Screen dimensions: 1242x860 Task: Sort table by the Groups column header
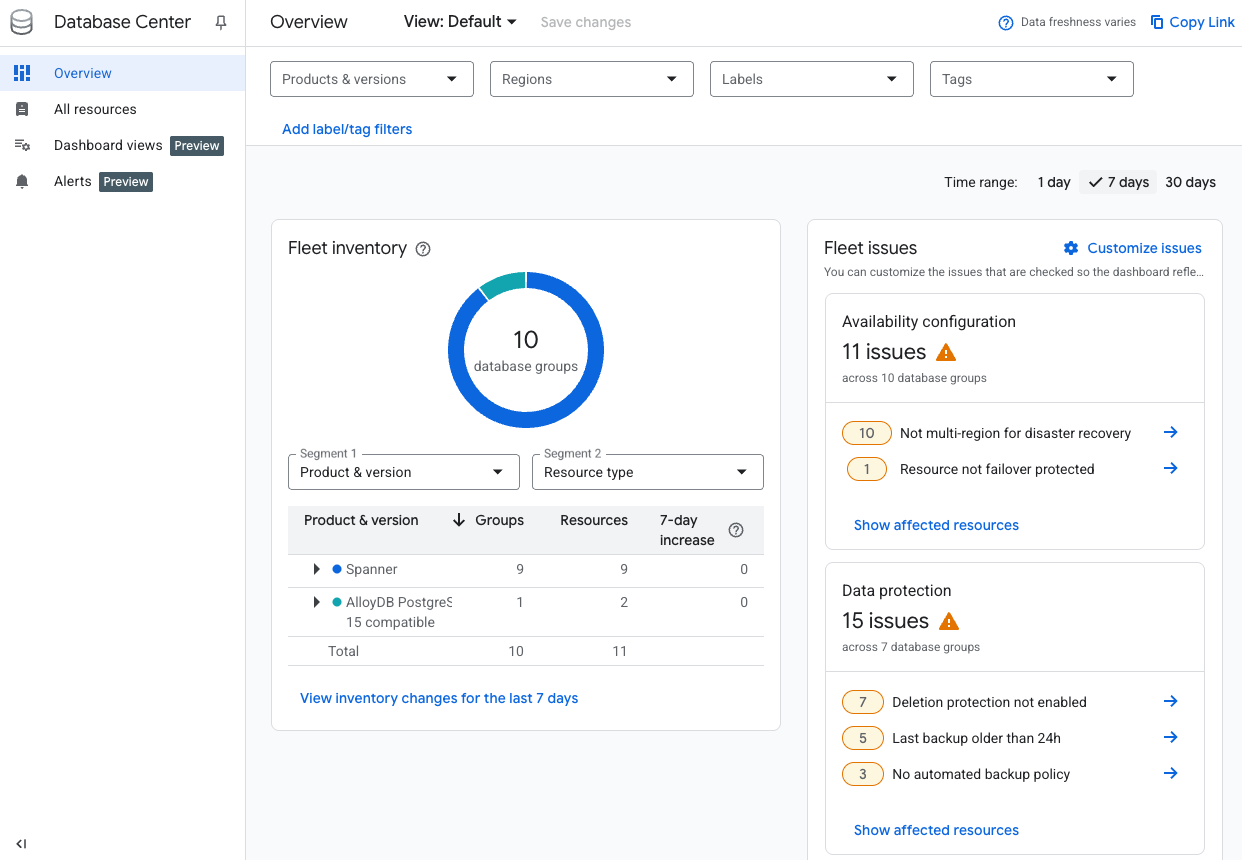pos(499,520)
